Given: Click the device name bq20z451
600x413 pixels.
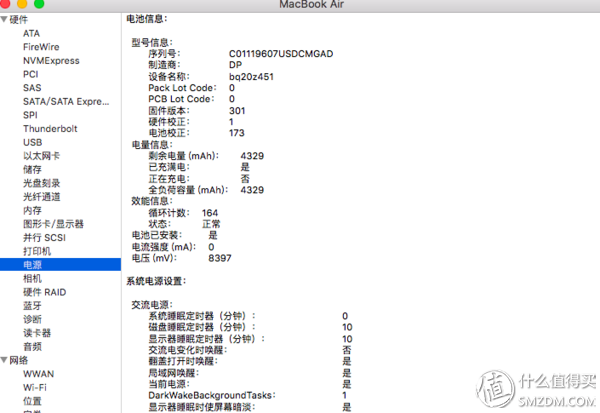Looking at the screenshot, I should click(251, 77).
